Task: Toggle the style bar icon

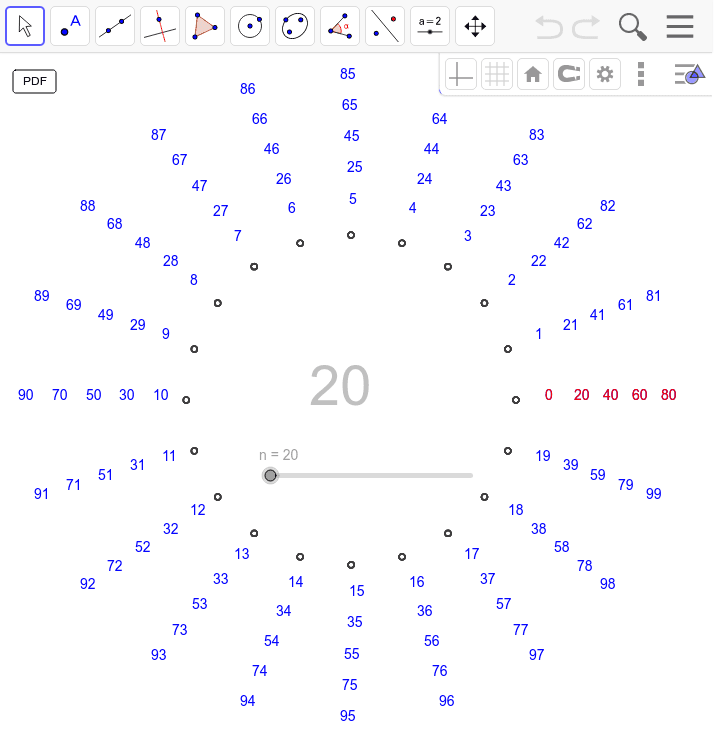Action: [689, 74]
